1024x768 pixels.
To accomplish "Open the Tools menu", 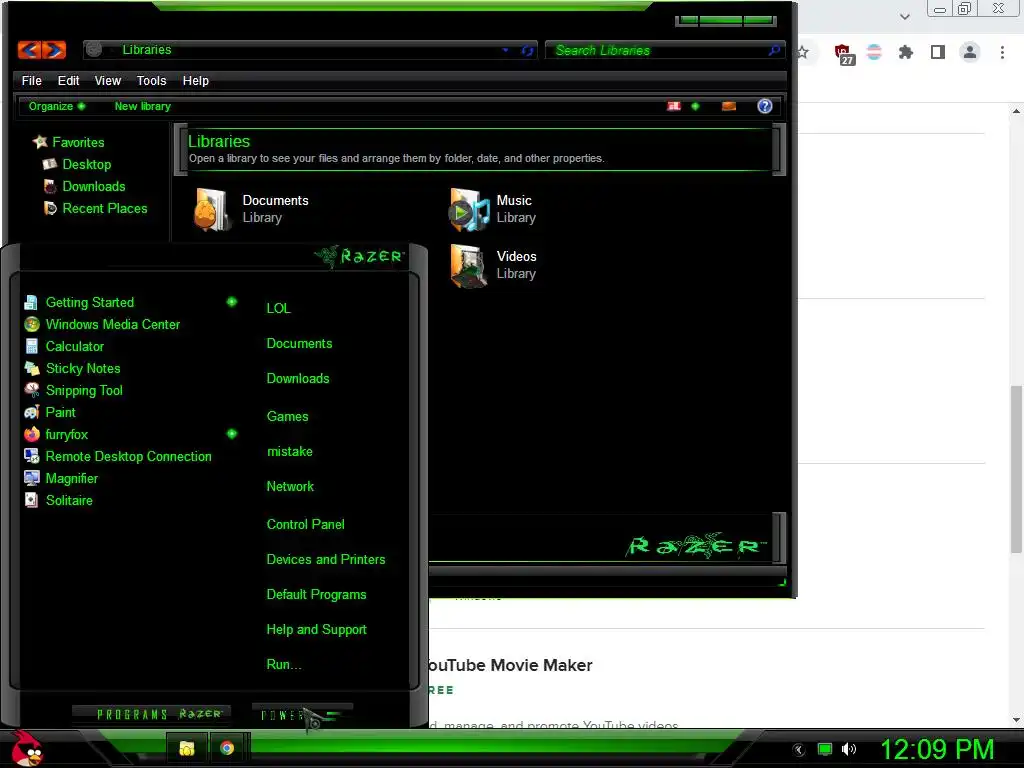I will (152, 80).
